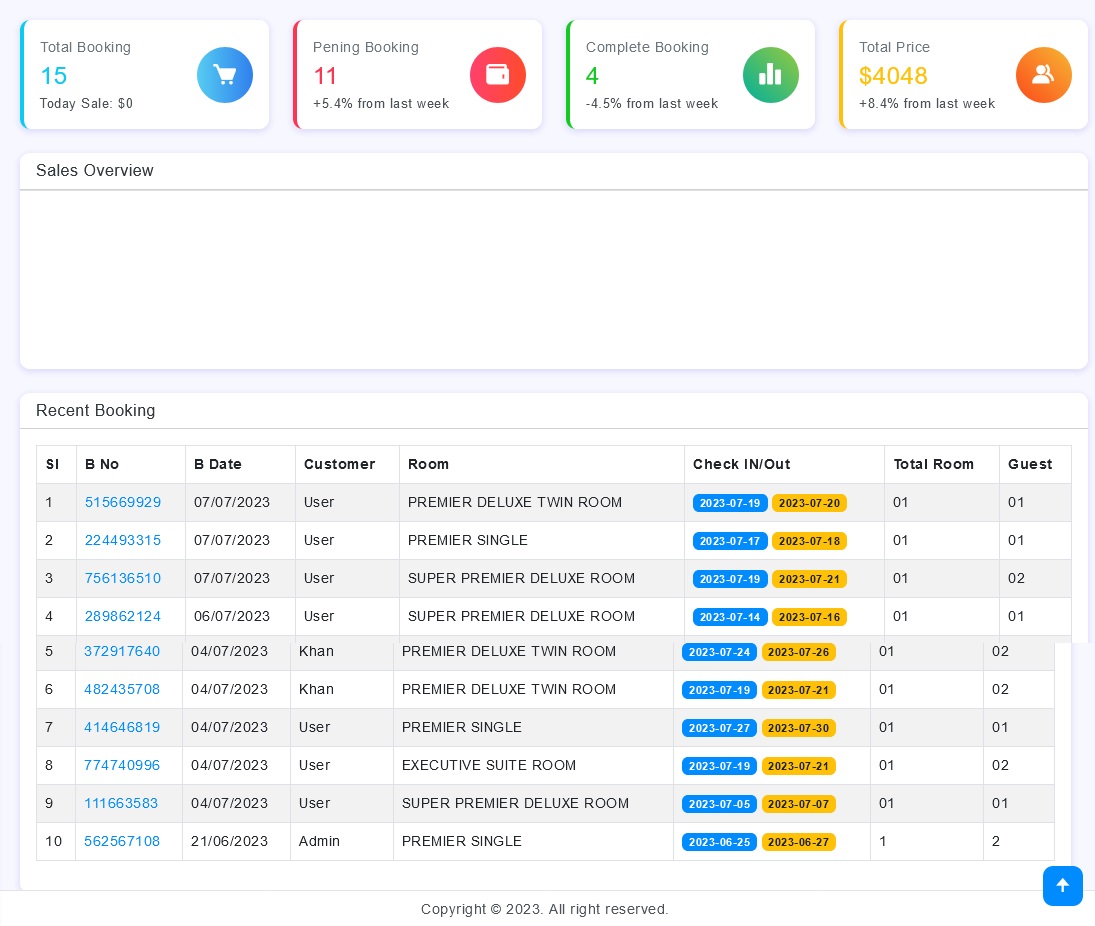Click the shopping cart icon in Total Booking
This screenshot has height=926, width=1095.
[x=225, y=75]
